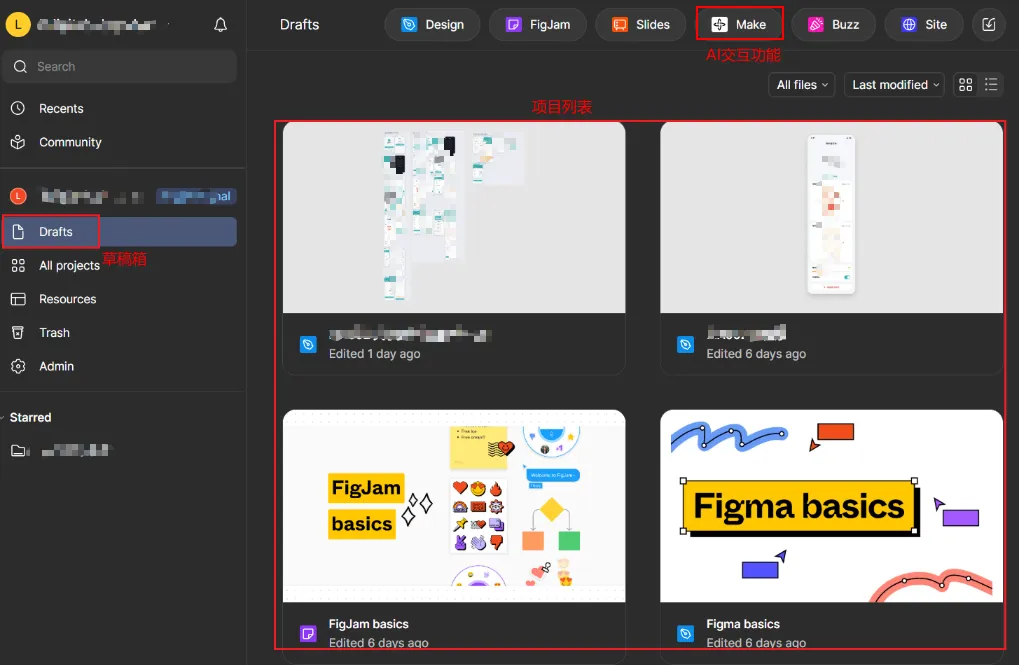Click the All projects grid icon
This screenshot has width=1019, height=665.
18,265
